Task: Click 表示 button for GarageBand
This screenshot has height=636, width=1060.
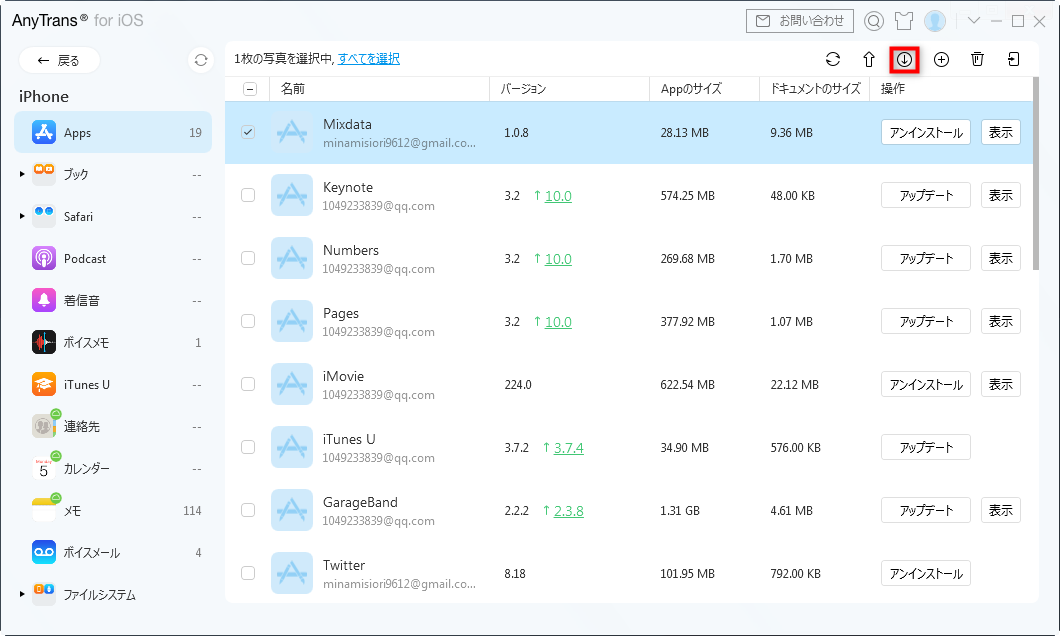Action: click(x=1001, y=510)
